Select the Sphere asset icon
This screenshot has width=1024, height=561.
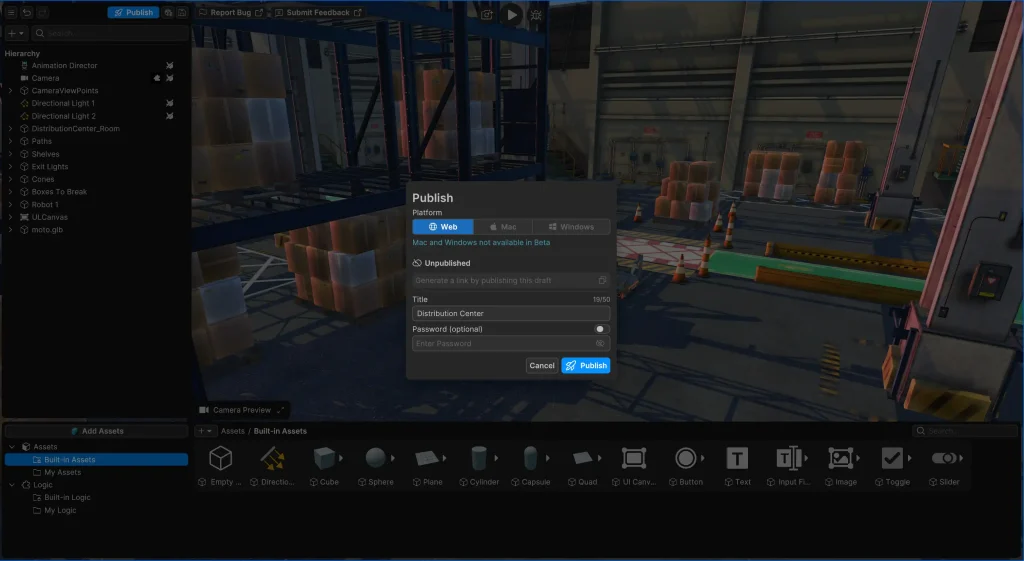(x=376, y=459)
